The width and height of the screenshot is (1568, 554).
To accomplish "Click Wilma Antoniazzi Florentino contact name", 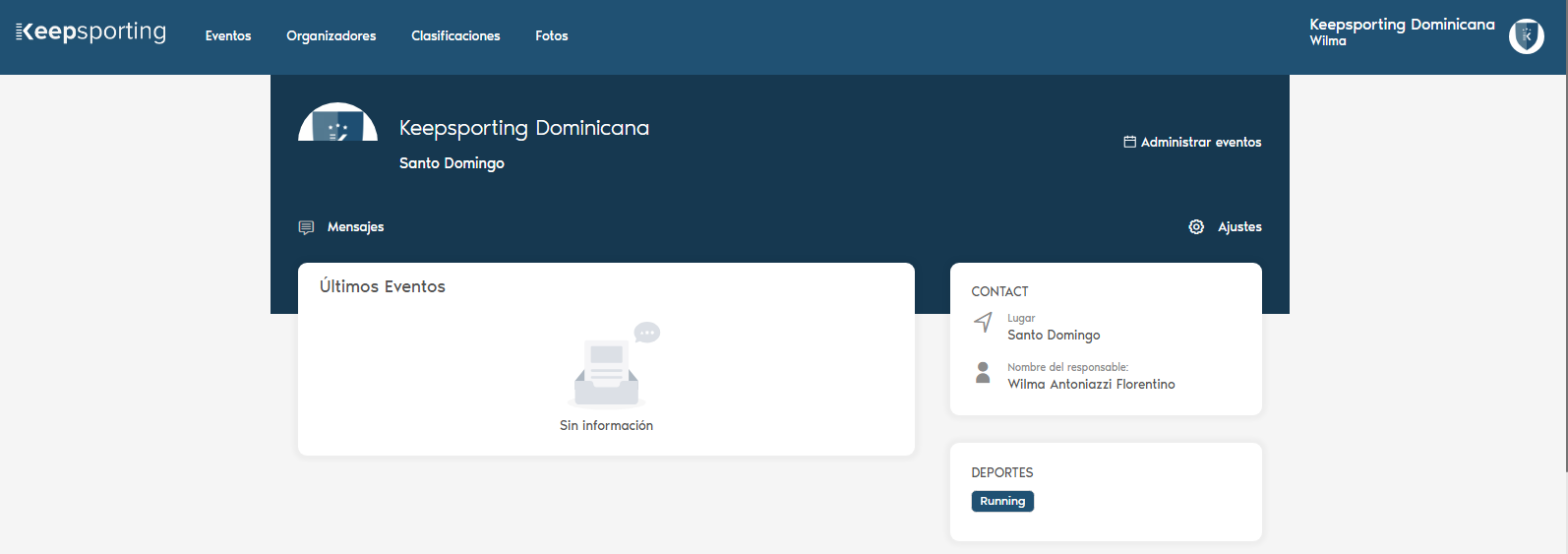I will coord(1091,385).
